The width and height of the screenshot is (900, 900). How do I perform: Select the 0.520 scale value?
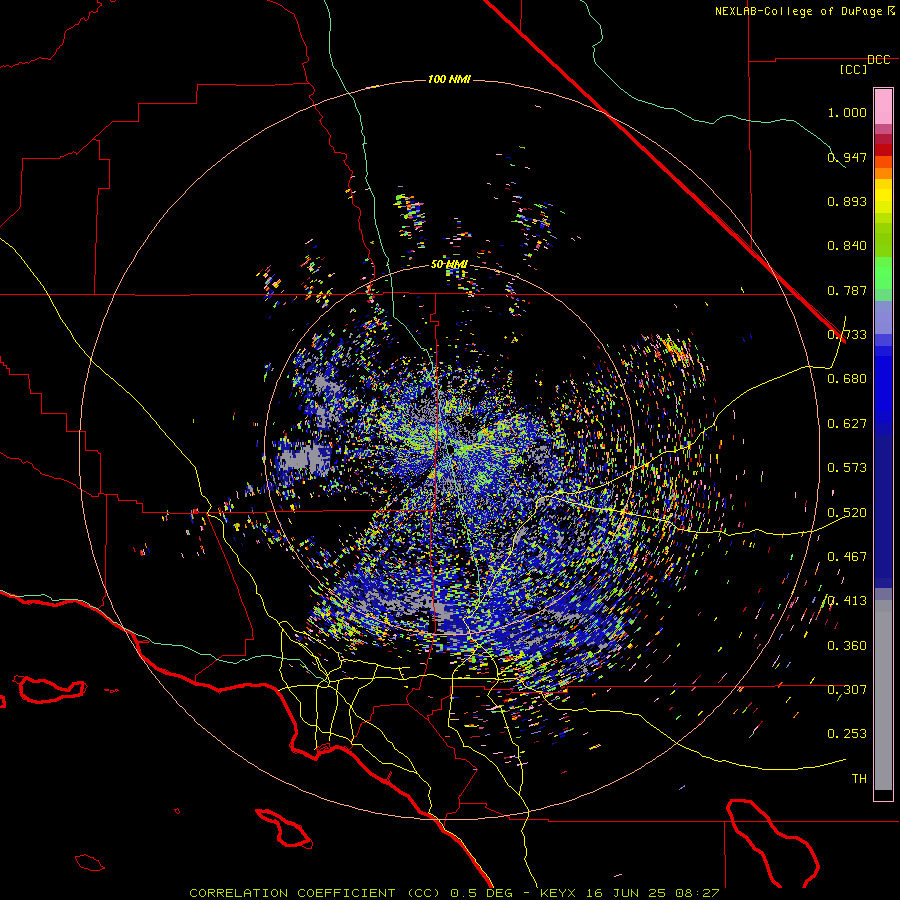[847, 513]
